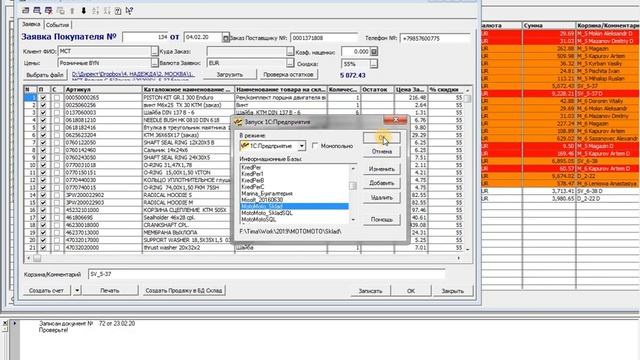The image size is (640, 360).
Task: Open the Dropbox file path link
Action: [133, 75]
